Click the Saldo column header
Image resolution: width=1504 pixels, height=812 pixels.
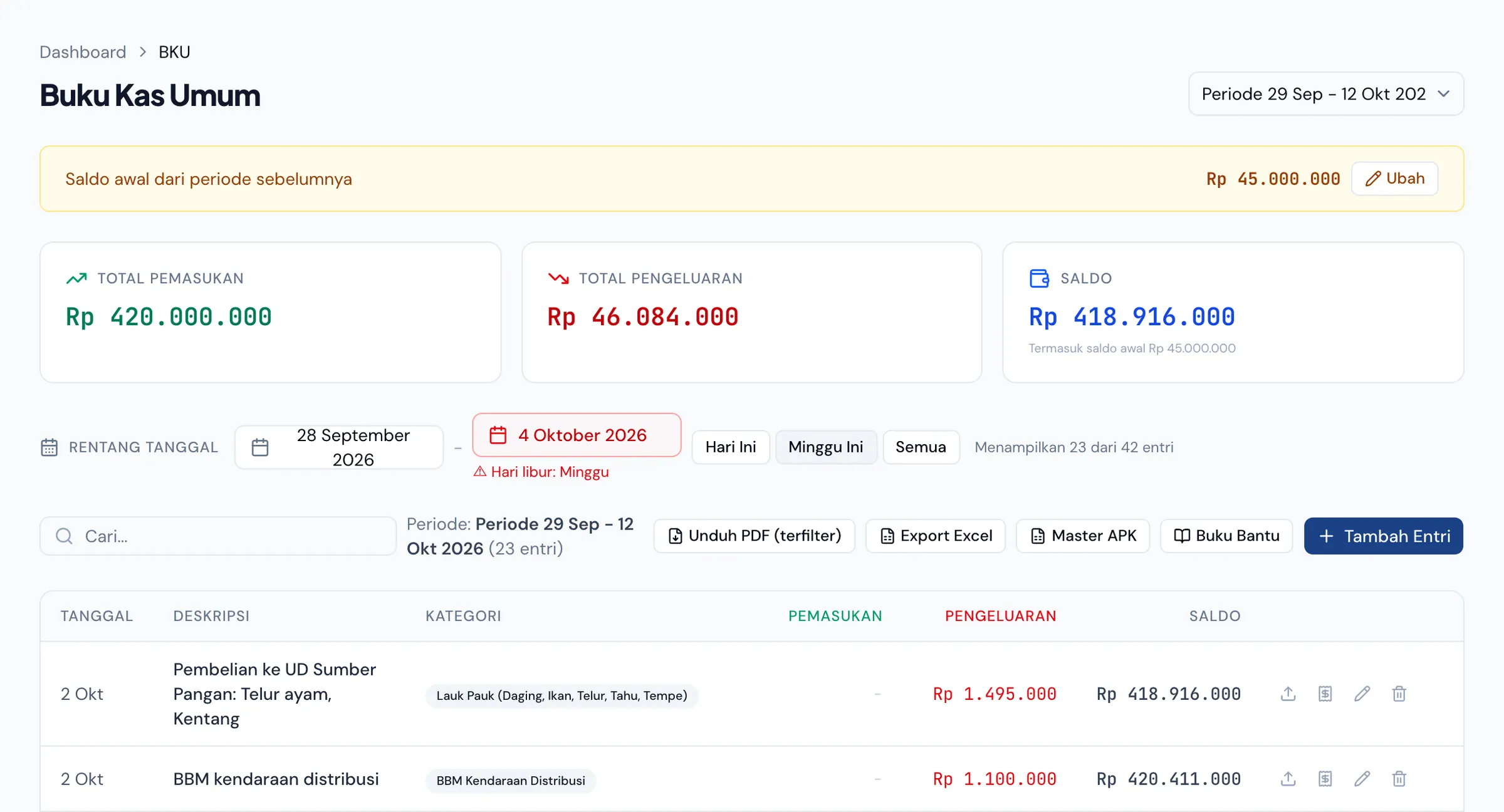tap(1214, 616)
